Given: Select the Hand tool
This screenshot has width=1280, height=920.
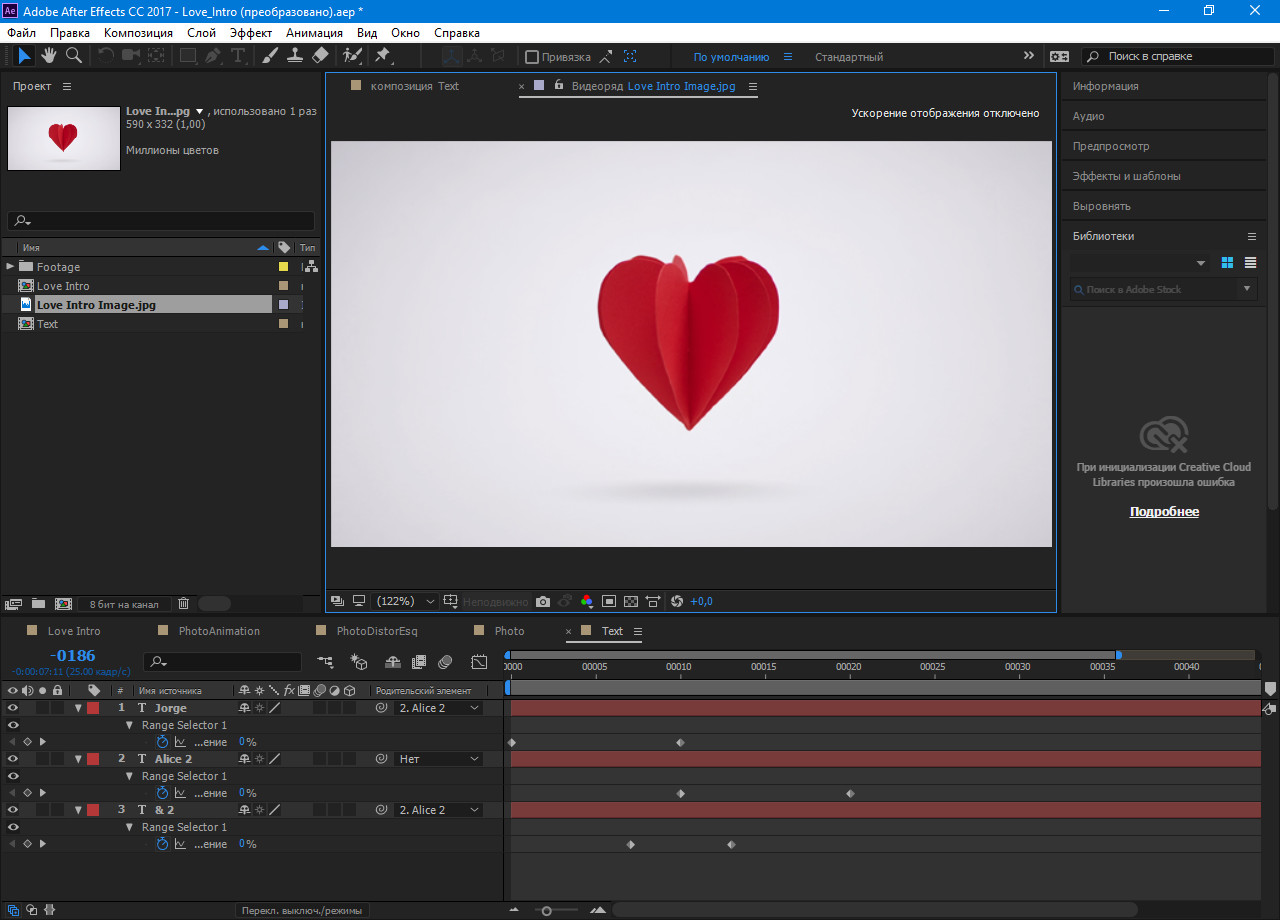Looking at the screenshot, I should (x=49, y=56).
